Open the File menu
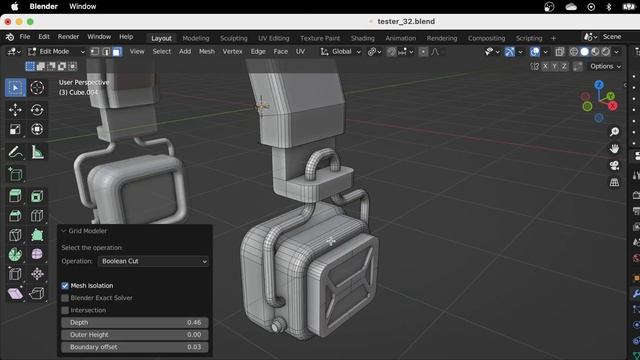This screenshot has width=640, height=360. (x=25, y=37)
